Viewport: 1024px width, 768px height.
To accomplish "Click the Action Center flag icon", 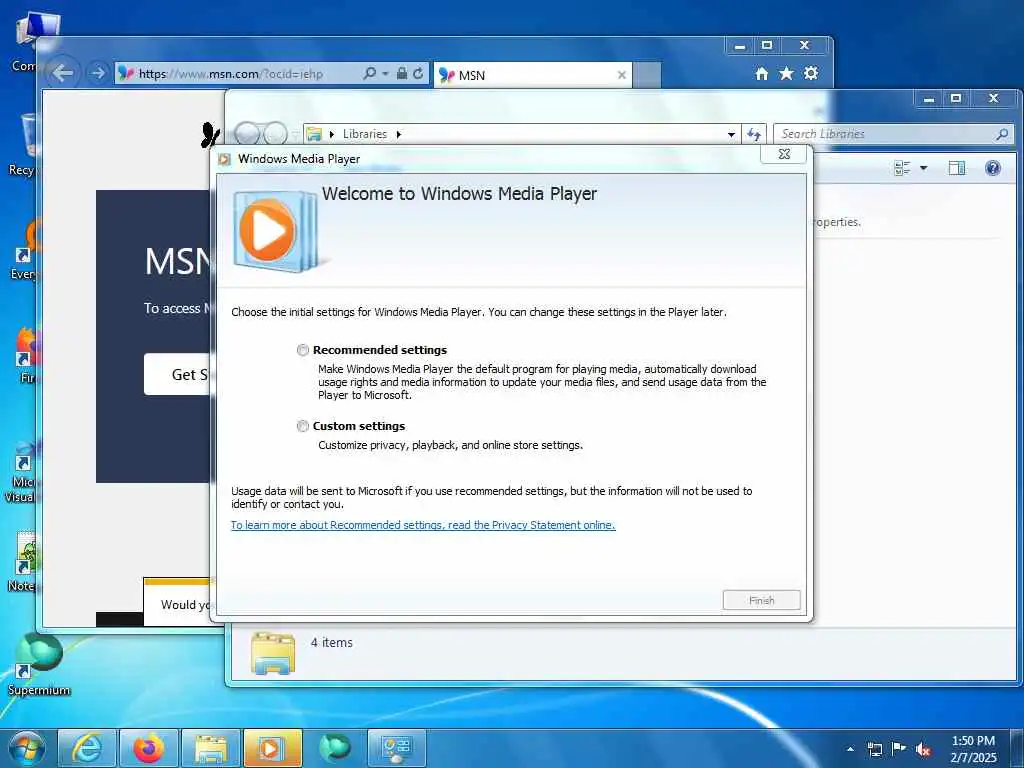I will [x=899, y=749].
